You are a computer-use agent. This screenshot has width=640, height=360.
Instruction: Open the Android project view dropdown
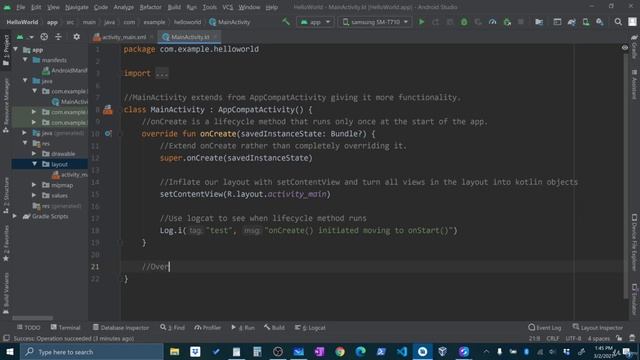[25, 37]
